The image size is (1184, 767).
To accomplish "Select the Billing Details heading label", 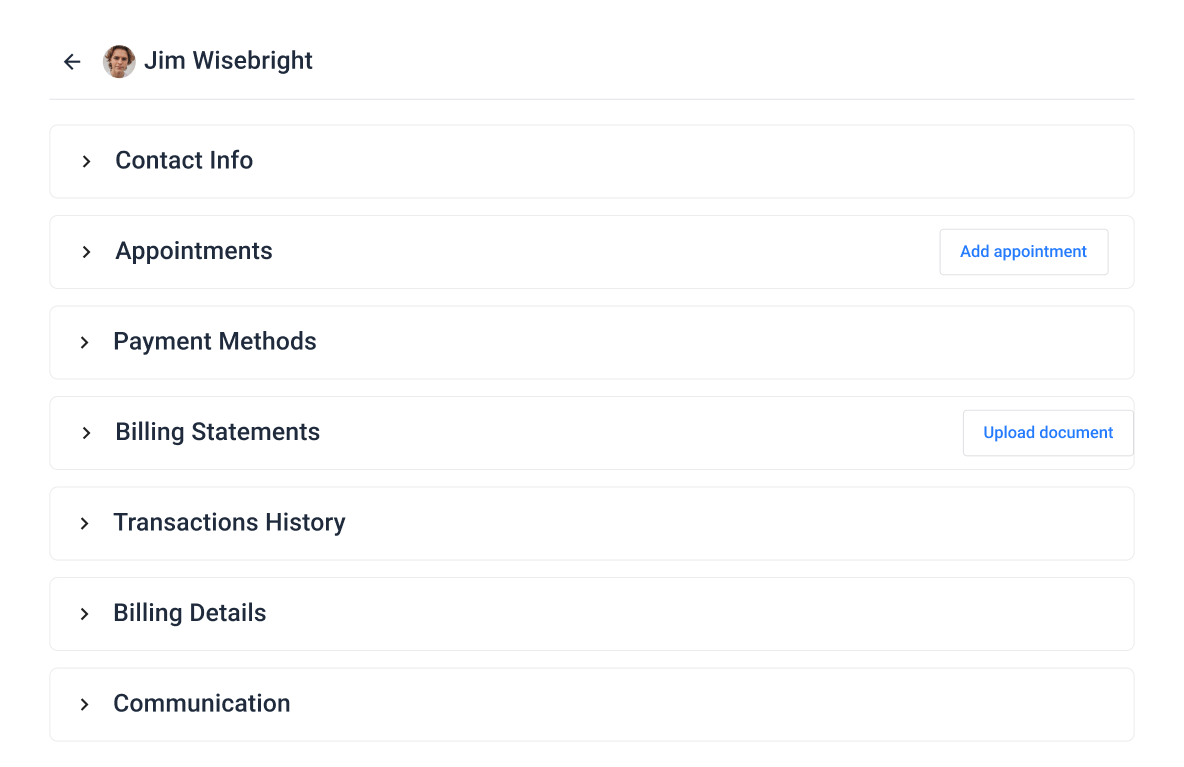I will [190, 613].
